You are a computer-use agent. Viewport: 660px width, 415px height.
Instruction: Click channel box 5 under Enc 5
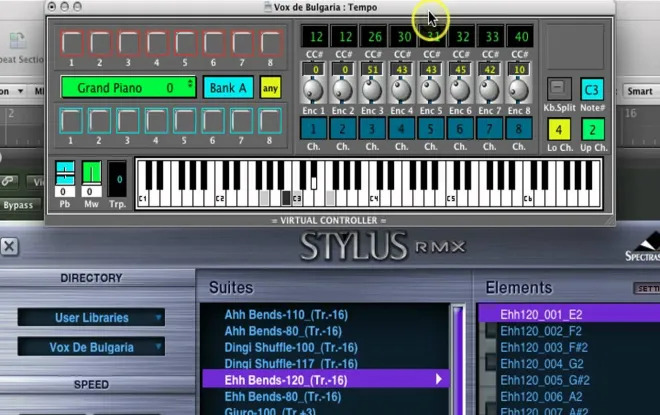pyautogui.click(x=431, y=129)
